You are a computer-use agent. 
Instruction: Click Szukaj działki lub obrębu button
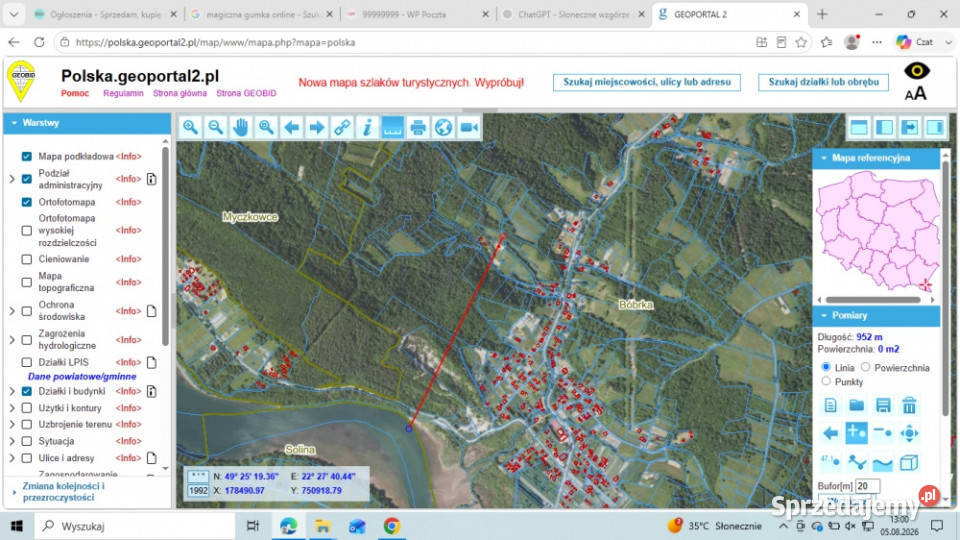(823, 82)
